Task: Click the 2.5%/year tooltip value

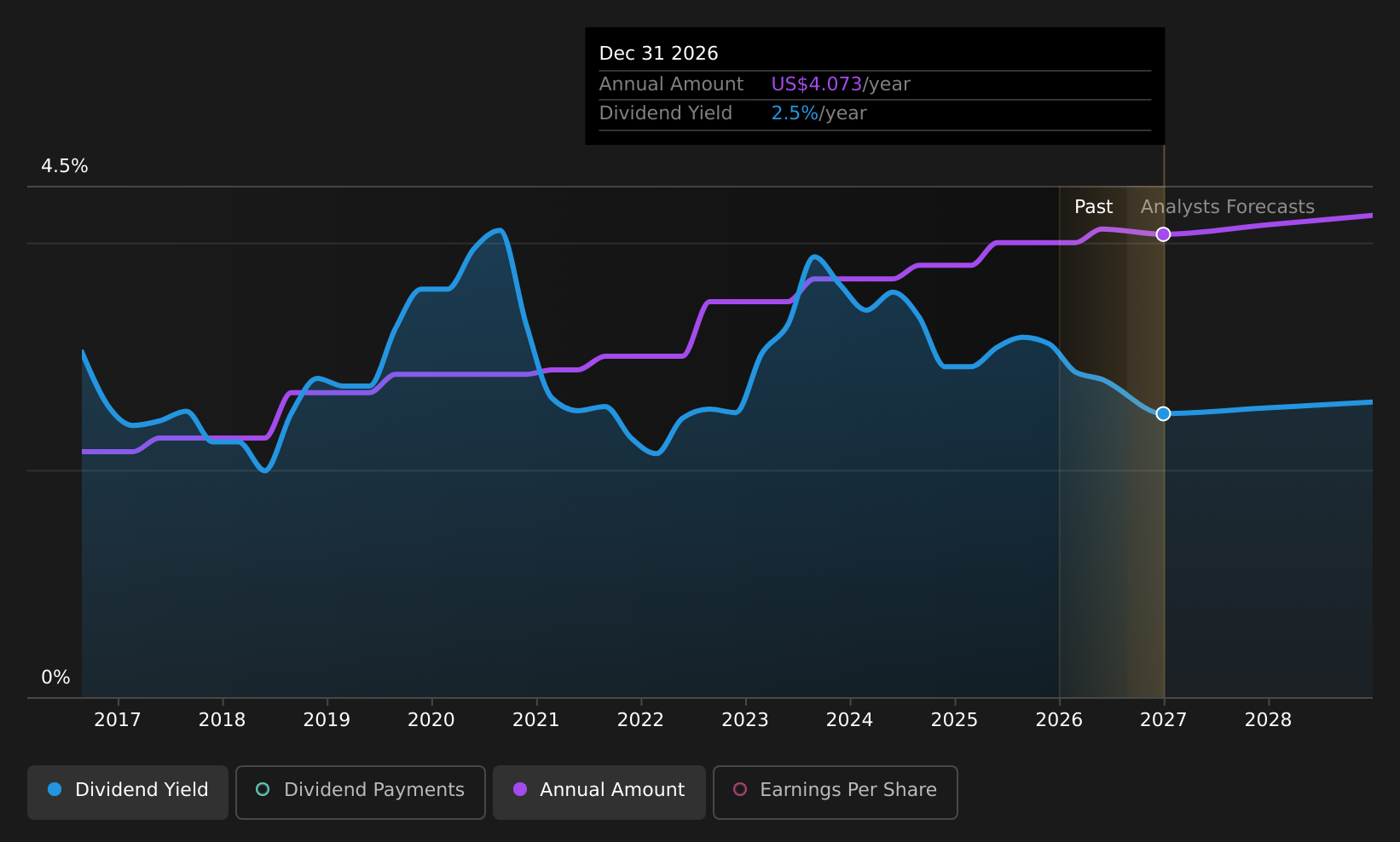Action: click(x=819, y=113)
